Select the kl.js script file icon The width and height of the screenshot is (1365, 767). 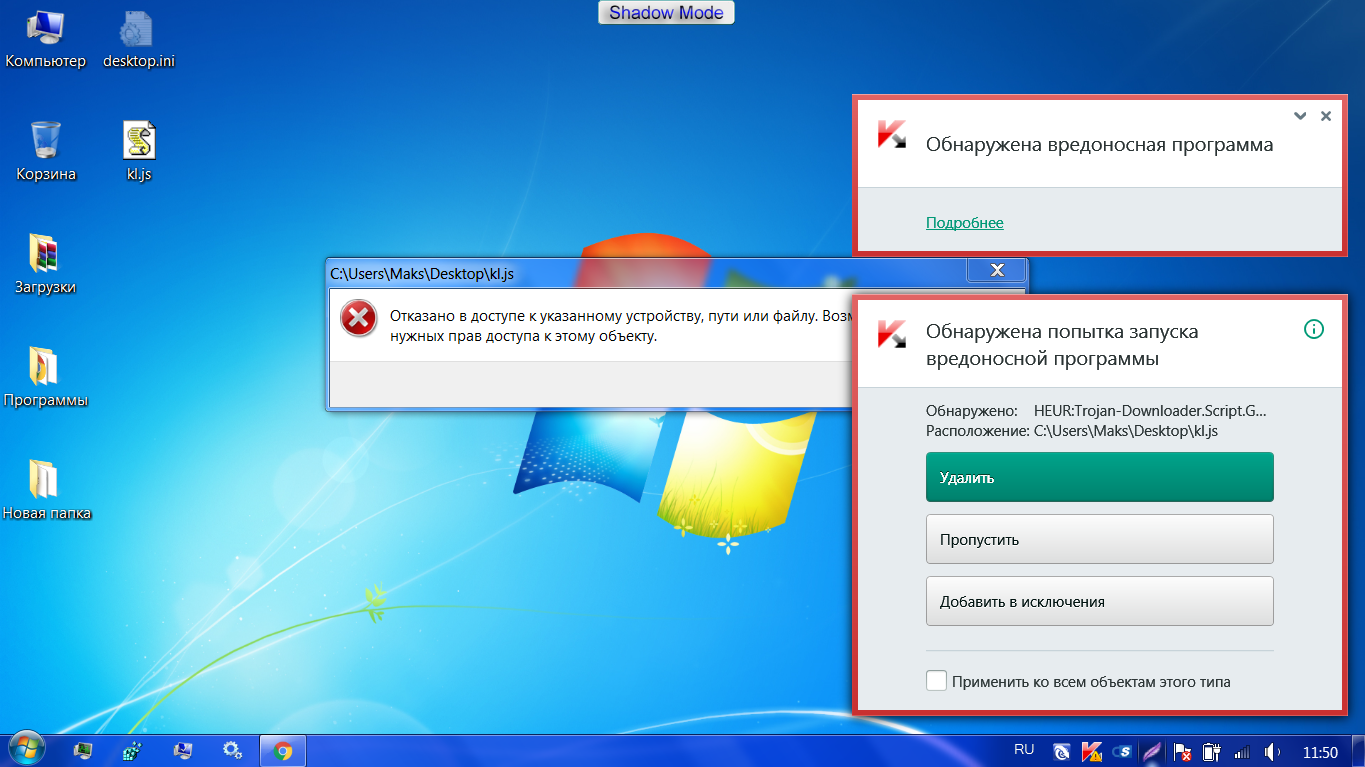pos(139,152)
